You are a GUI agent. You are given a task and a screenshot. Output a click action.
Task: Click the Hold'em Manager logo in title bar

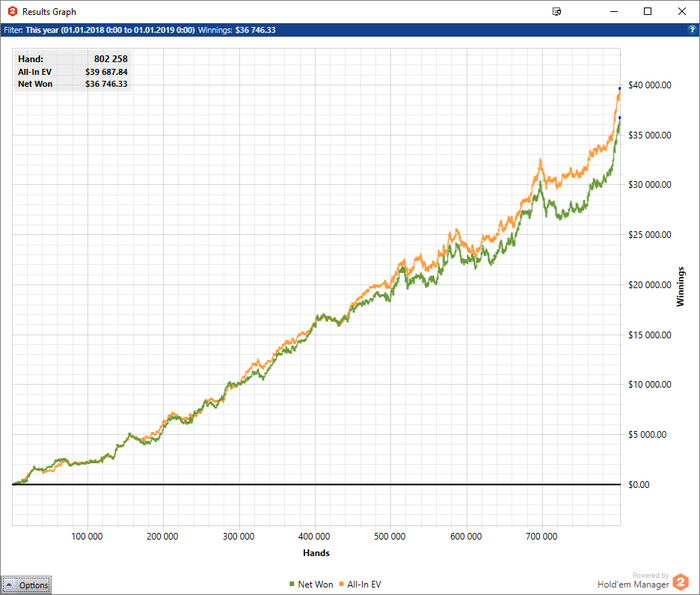pyautogui.click(x=12, y=11)
